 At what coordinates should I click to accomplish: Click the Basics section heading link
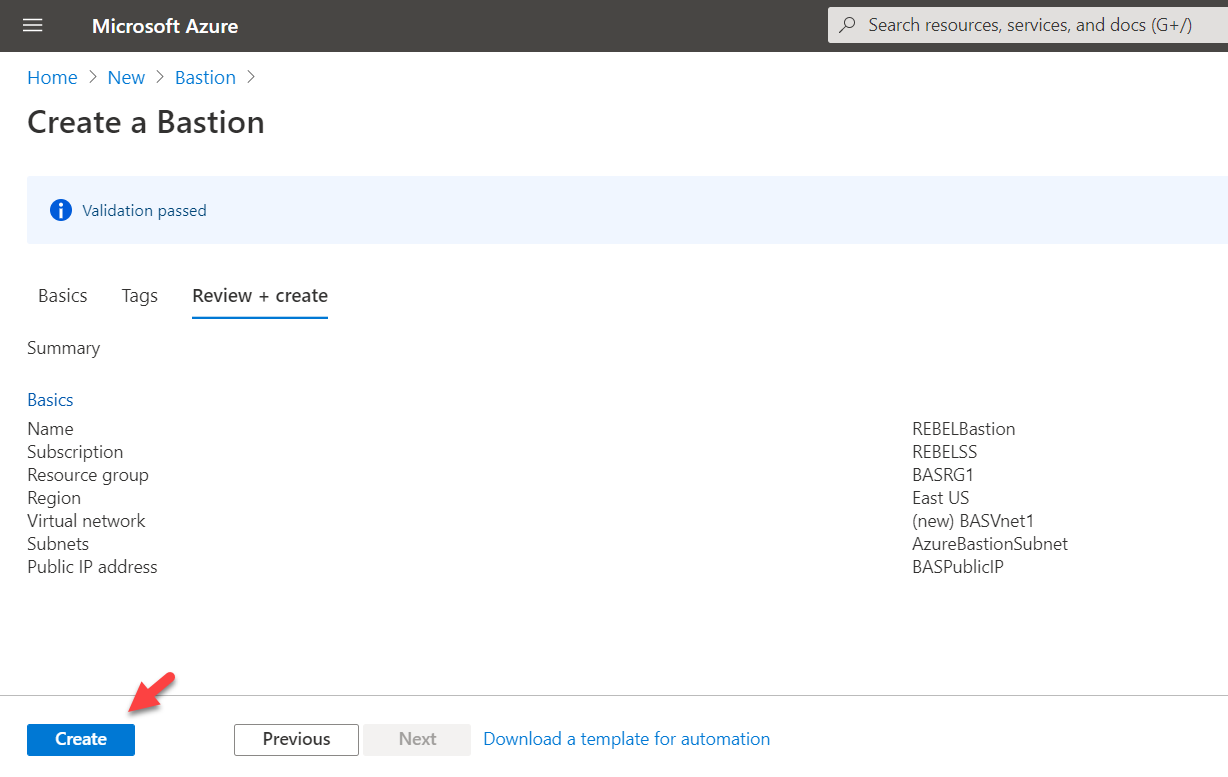pos(50,400)
